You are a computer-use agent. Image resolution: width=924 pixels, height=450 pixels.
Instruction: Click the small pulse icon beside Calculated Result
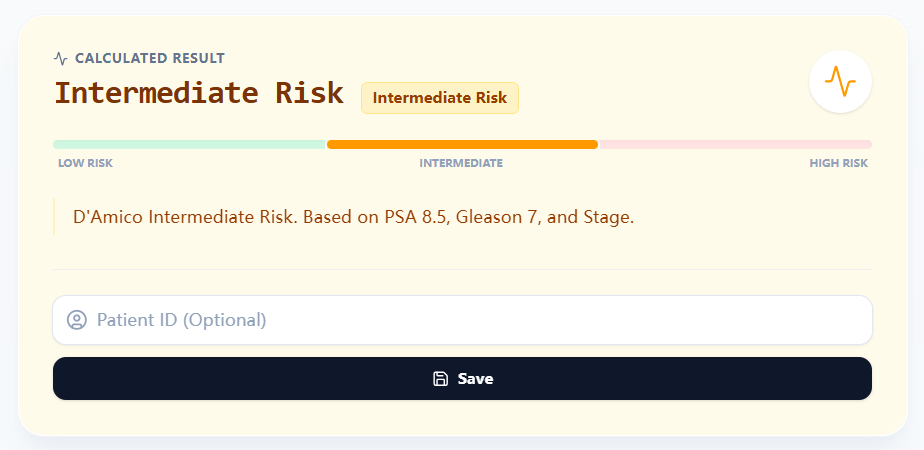tap(61, 58)
